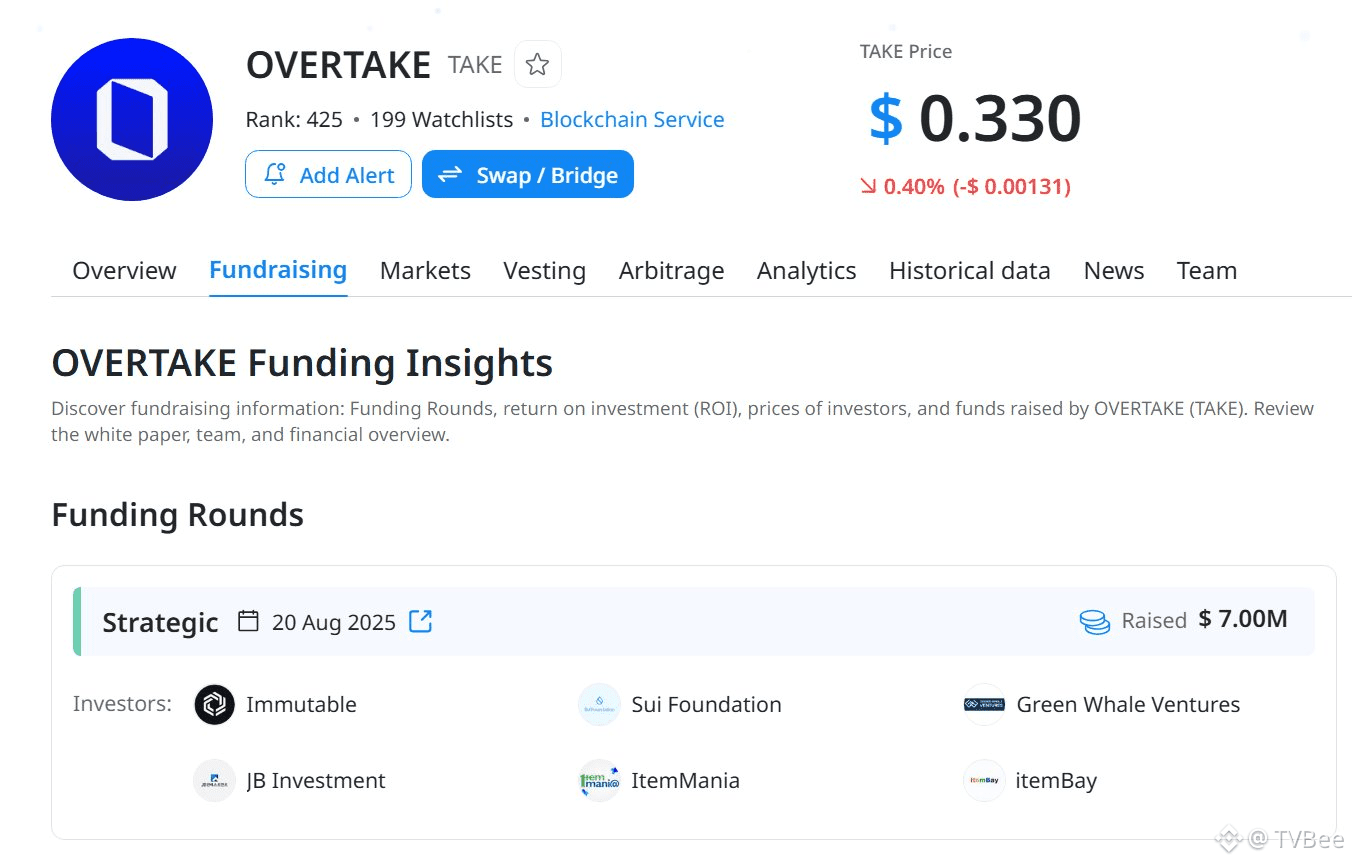1352x864 pixels.
Task: Switch to the Historical data tab
Action: [969, 270]
